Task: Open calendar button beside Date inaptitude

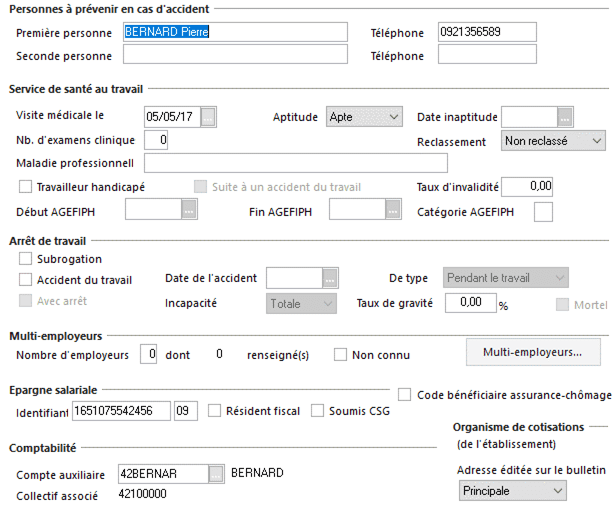Action: (565, 116)
